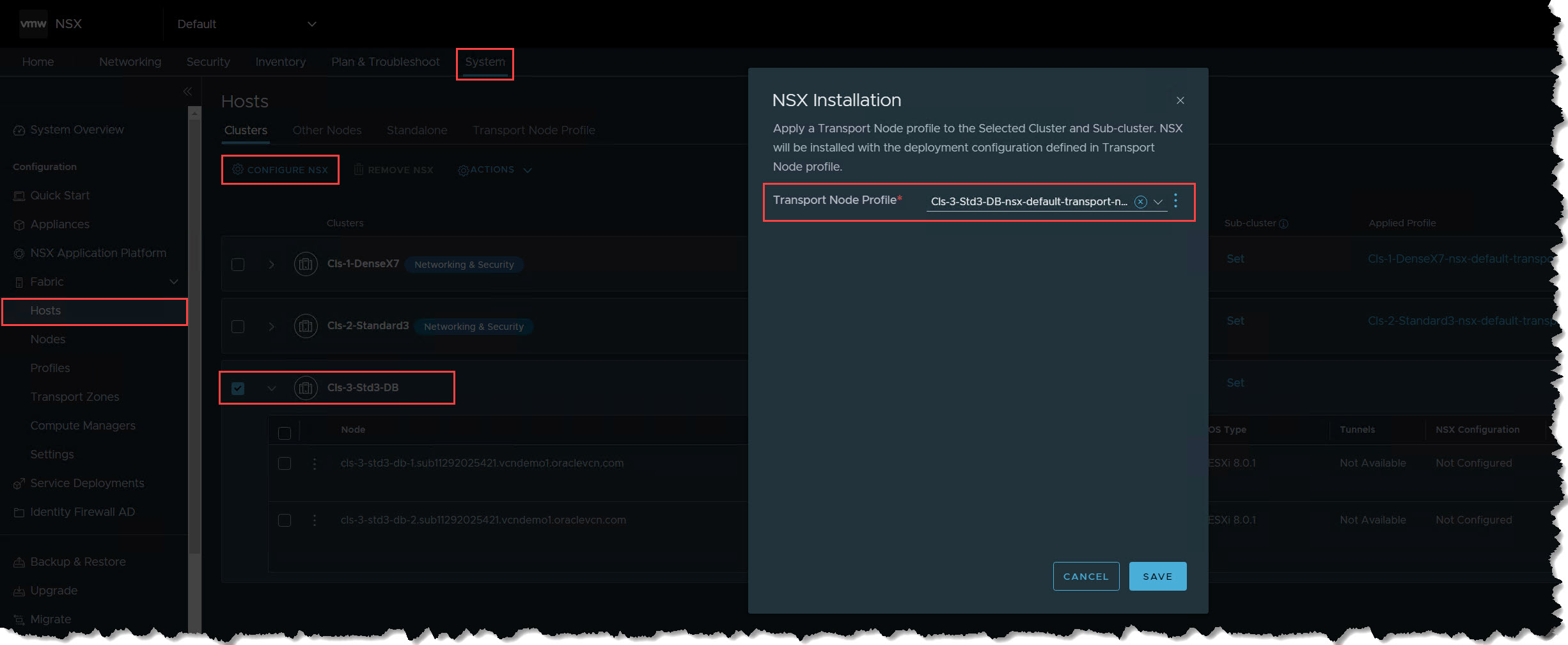Screen dimensions: 1568x645
Task: Open the Plan & Troubleshoot tab
Action: (x=385, y=62)
